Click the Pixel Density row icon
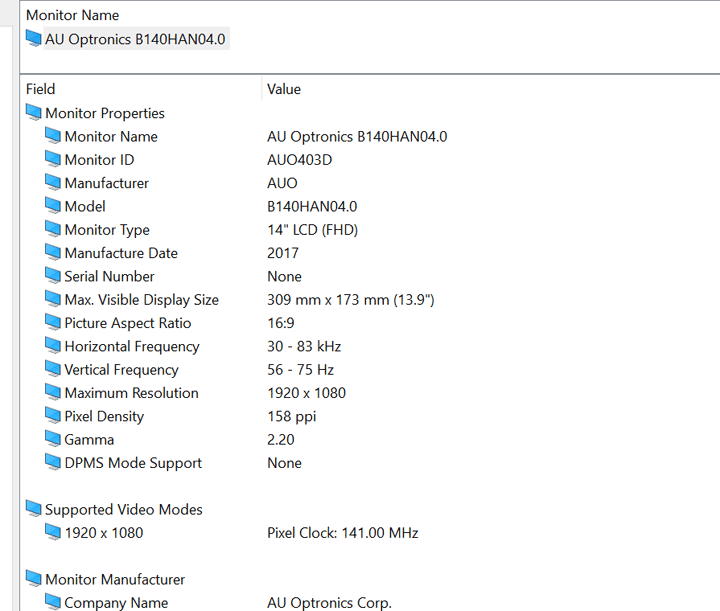The height and width of the screenshot is (611, 720). pyautogui.click(x=53, y=416)
